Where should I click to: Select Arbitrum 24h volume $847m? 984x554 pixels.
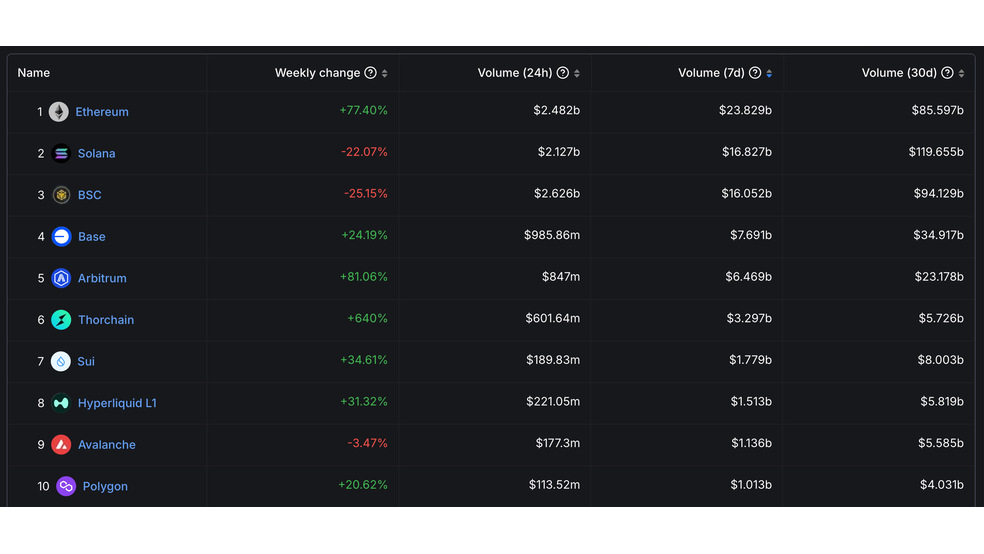point(561,277)
